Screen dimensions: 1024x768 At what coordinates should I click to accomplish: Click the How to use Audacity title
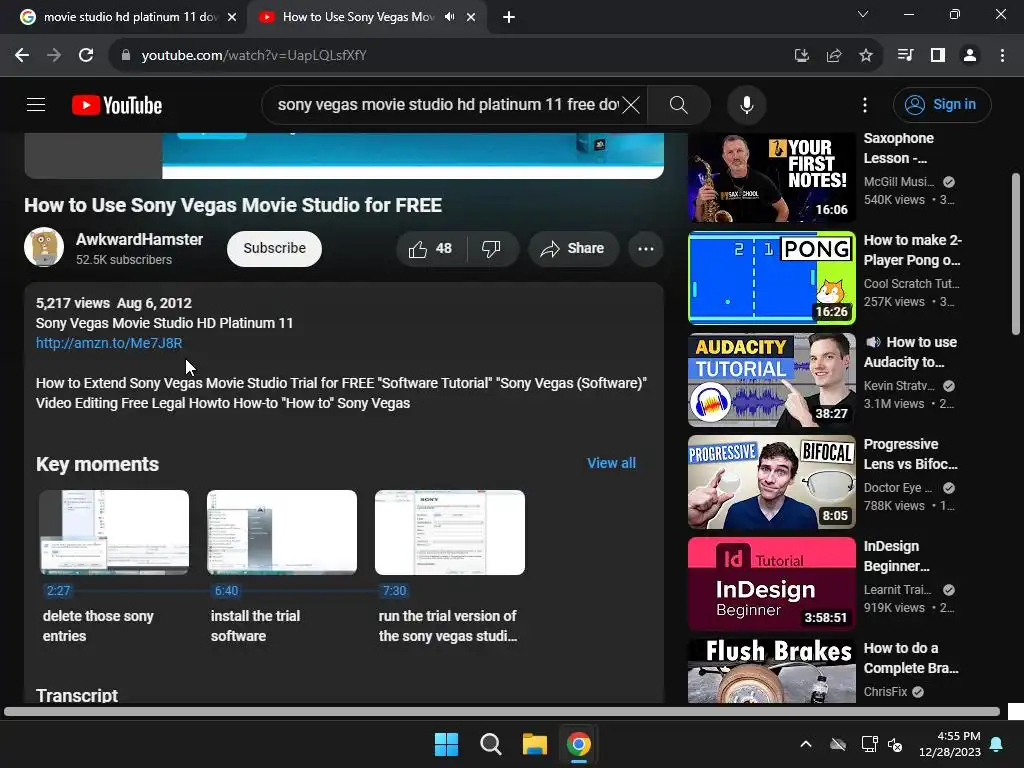click(912, 352)
